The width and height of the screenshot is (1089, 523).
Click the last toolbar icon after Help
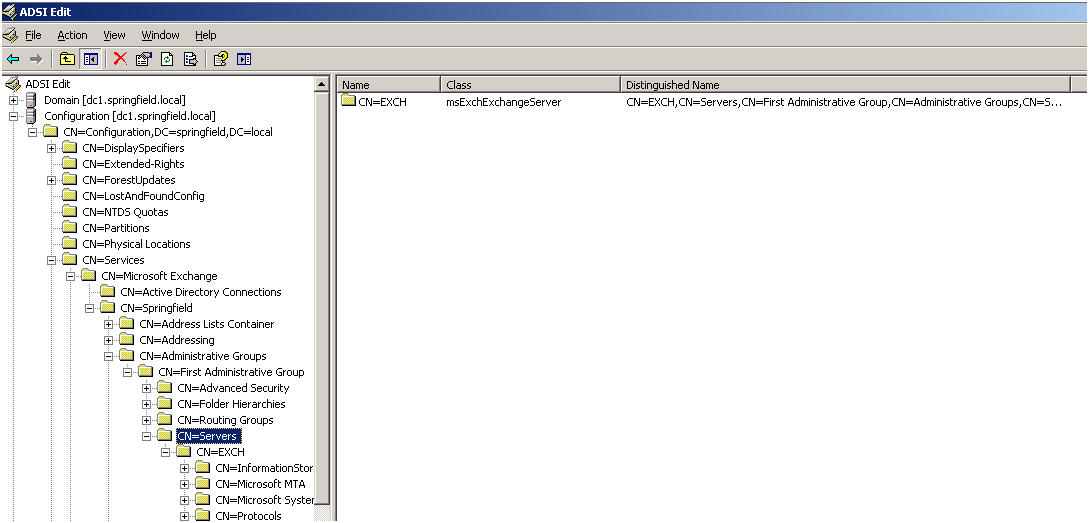244,60
